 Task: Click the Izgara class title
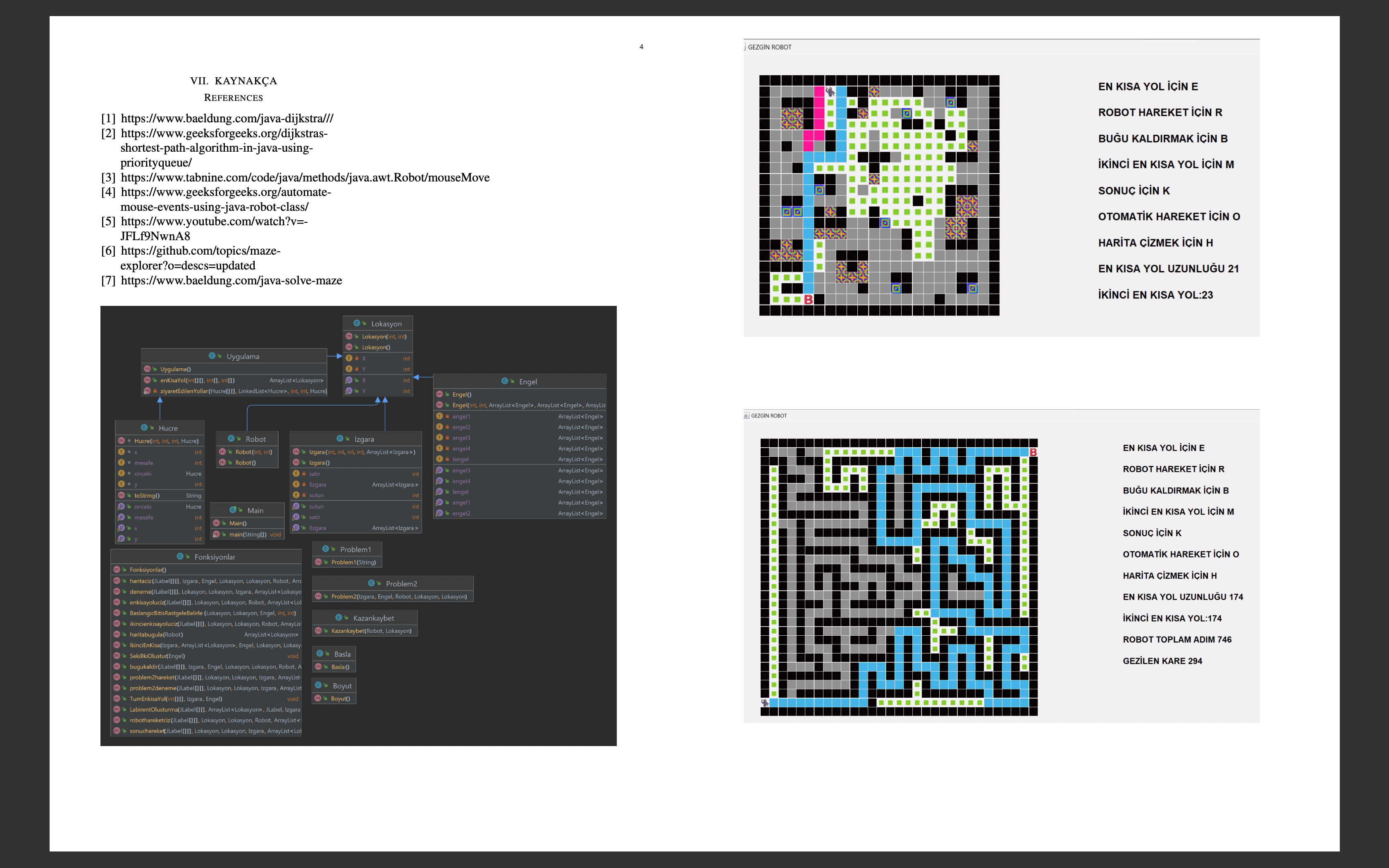click(x=364, y=439)
